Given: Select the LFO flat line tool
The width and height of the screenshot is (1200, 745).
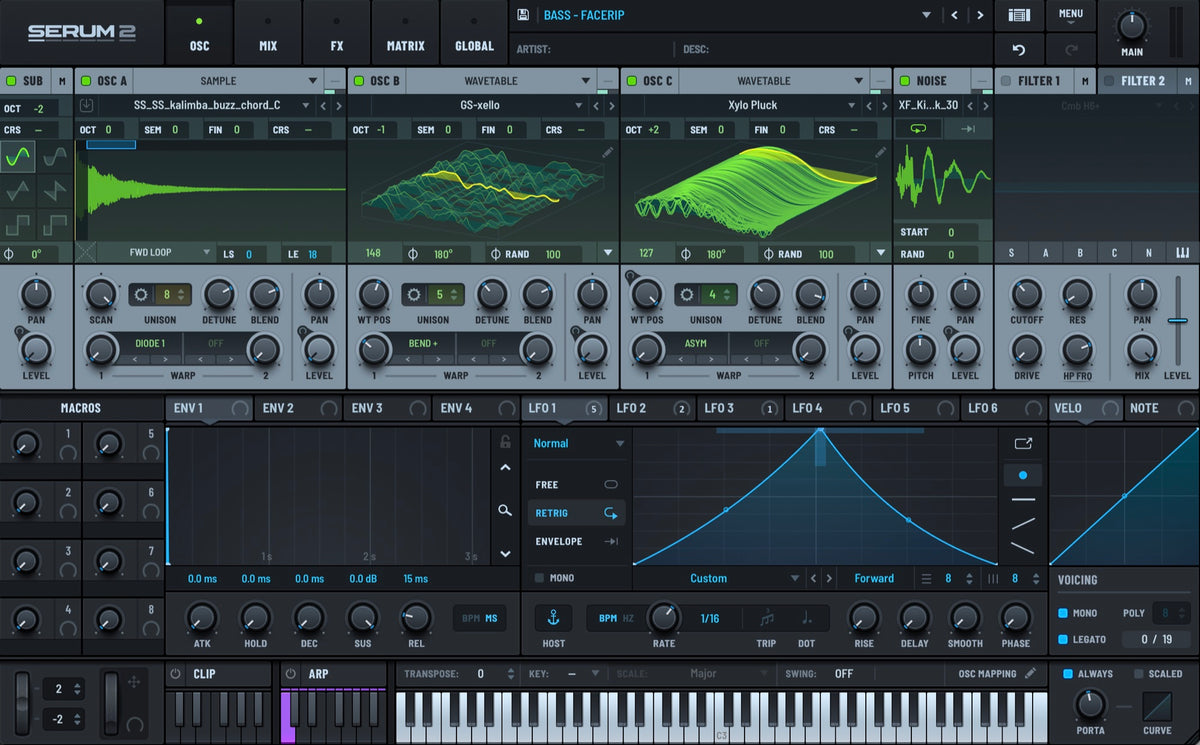Looking at the screenshot, I should click(x=1022, y=499).
